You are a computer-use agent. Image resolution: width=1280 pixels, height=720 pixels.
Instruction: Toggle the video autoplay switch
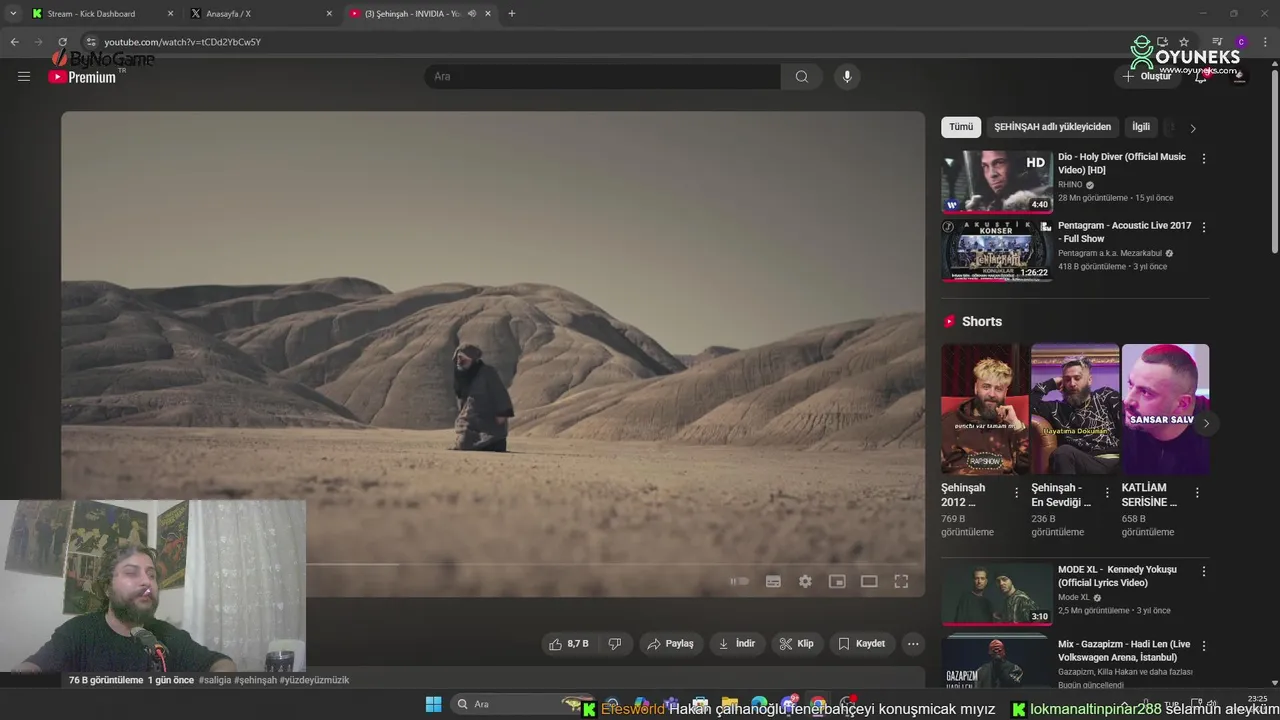739,581
